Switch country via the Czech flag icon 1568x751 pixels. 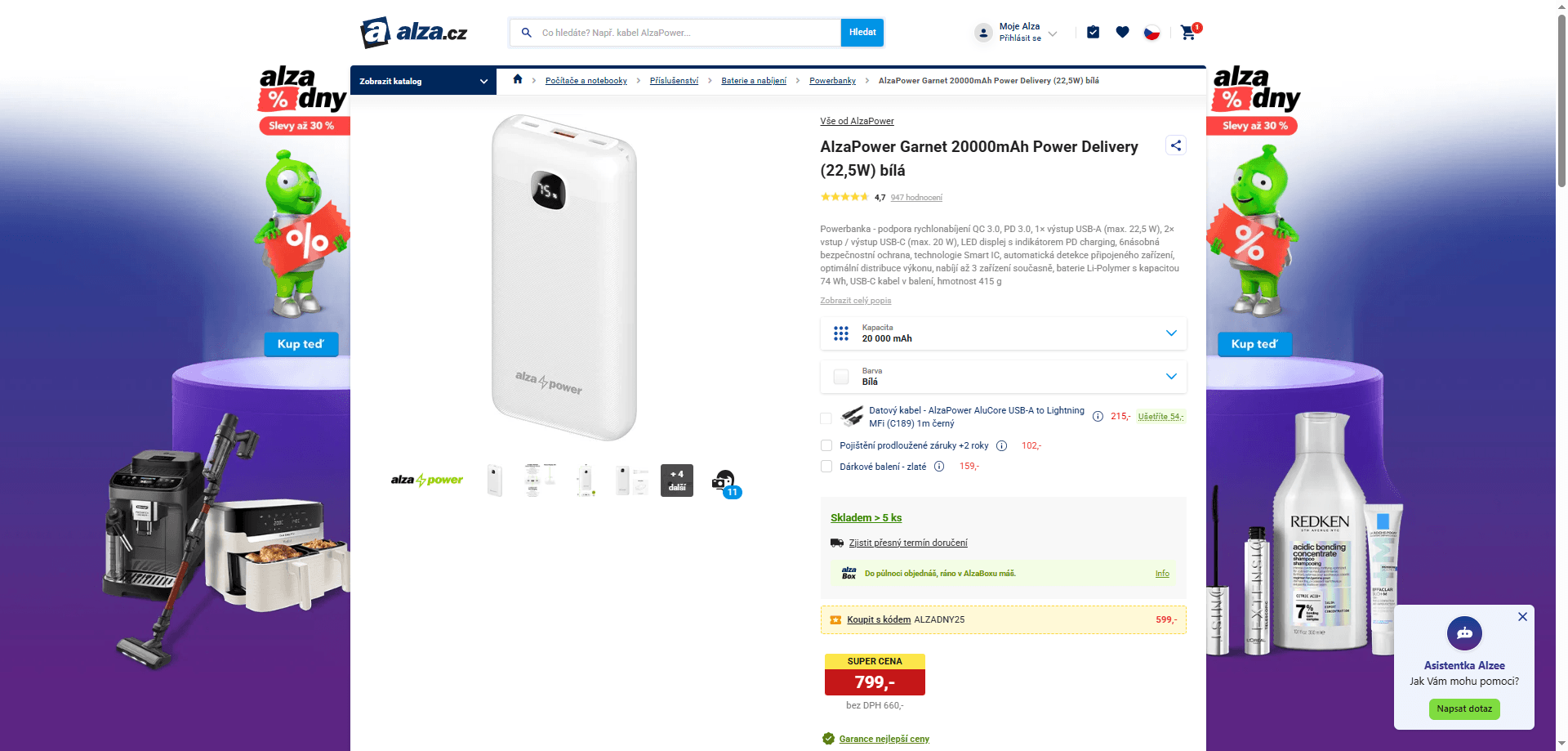pyautogui.click(x=1151, y=32)
